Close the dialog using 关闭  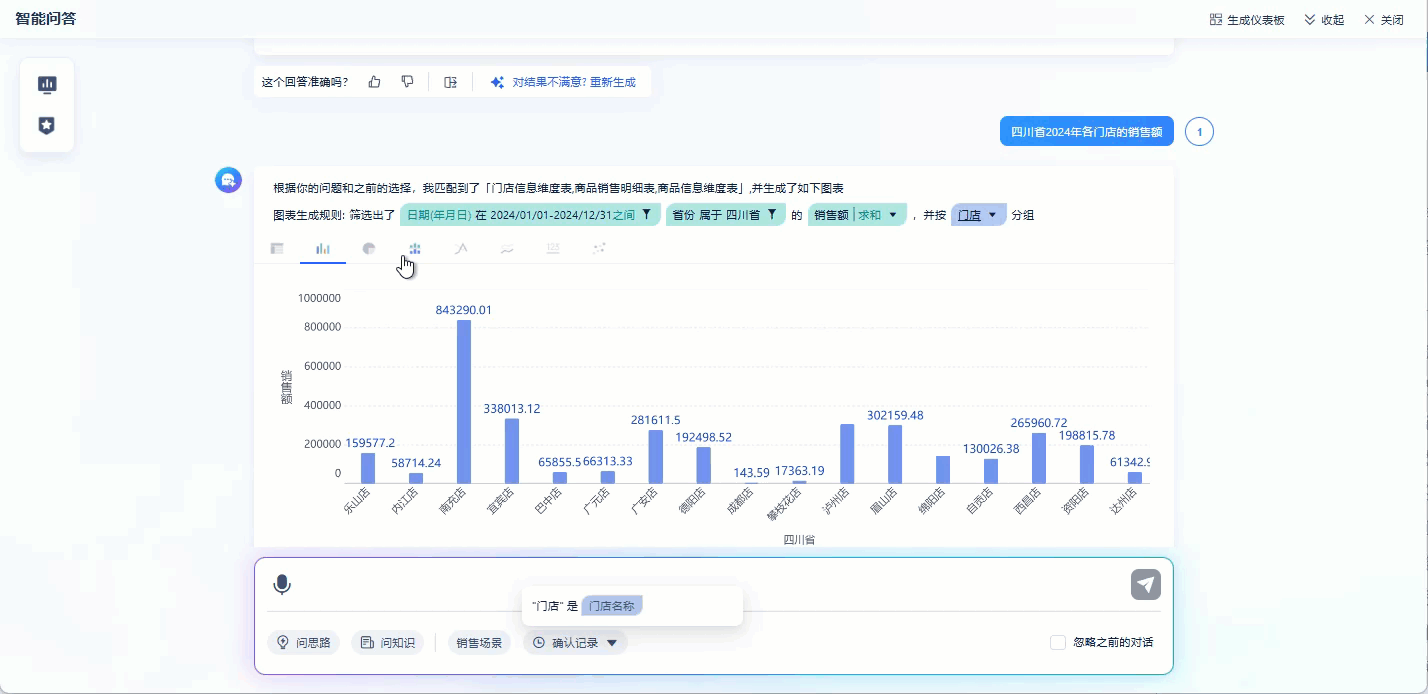click(1383, 20)
